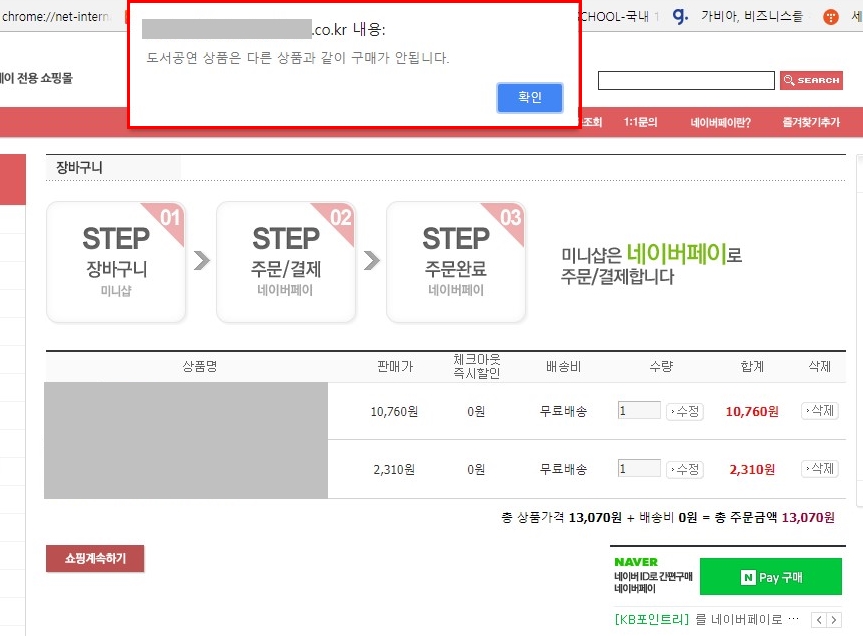The image size is (863, 636).
Task: Click quantity field of the 2,310원 item
Action: point(639,469)
